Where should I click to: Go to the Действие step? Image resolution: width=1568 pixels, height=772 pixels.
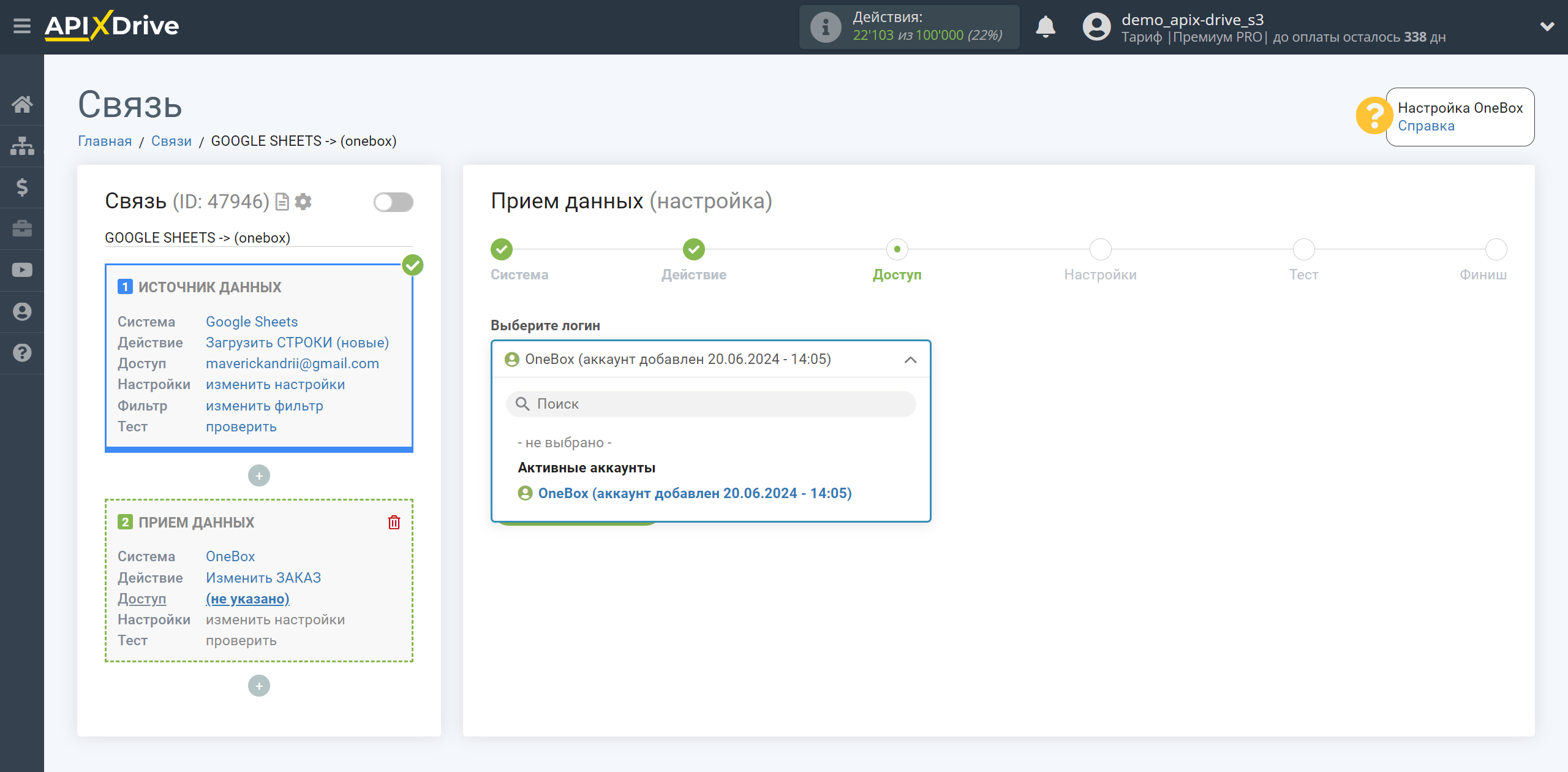pos(694,249)
